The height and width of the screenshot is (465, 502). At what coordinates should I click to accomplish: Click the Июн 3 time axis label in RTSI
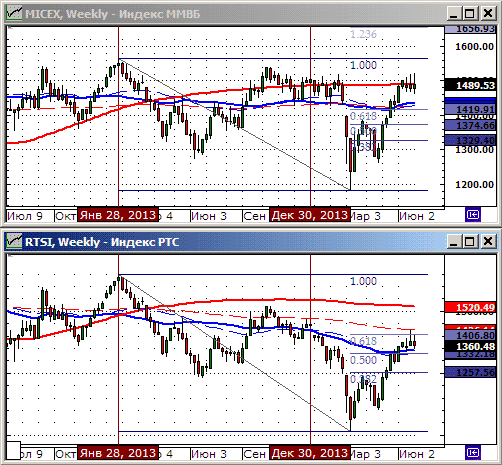coord(209,454)
